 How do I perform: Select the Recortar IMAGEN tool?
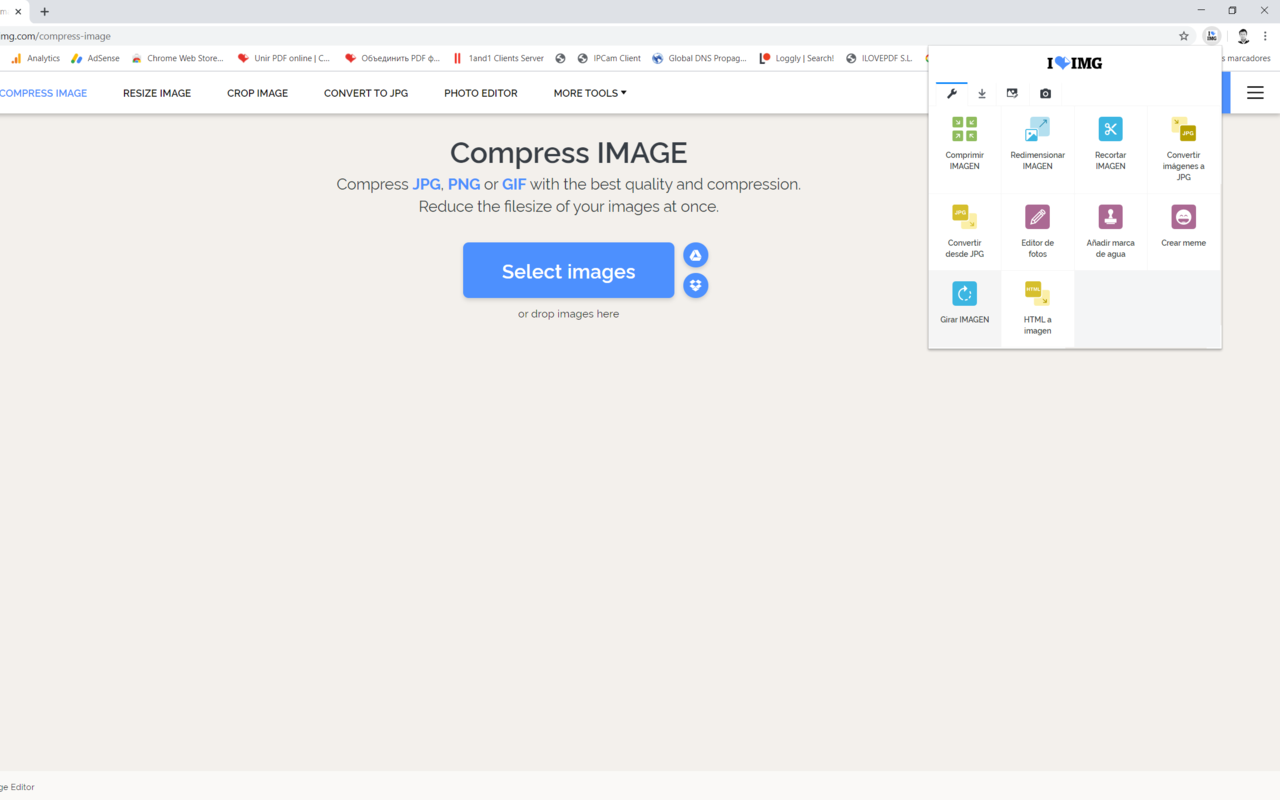pos(1110,145)
